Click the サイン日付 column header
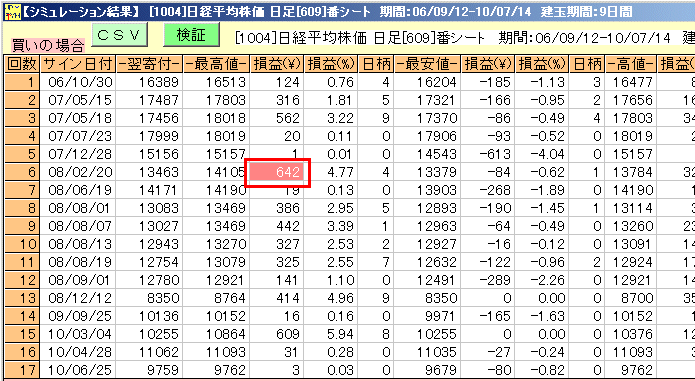This screenshot has height=381, width=695. (78, 64)
